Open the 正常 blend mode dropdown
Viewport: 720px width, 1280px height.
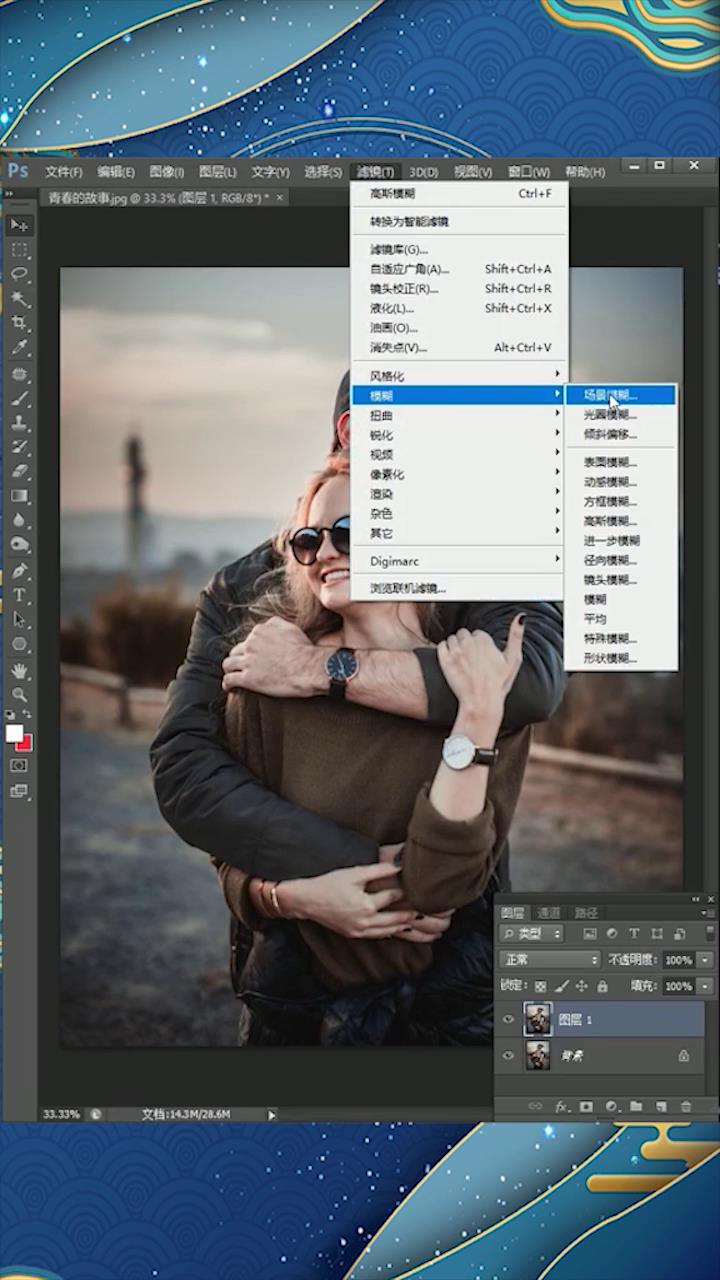[550, 960]
